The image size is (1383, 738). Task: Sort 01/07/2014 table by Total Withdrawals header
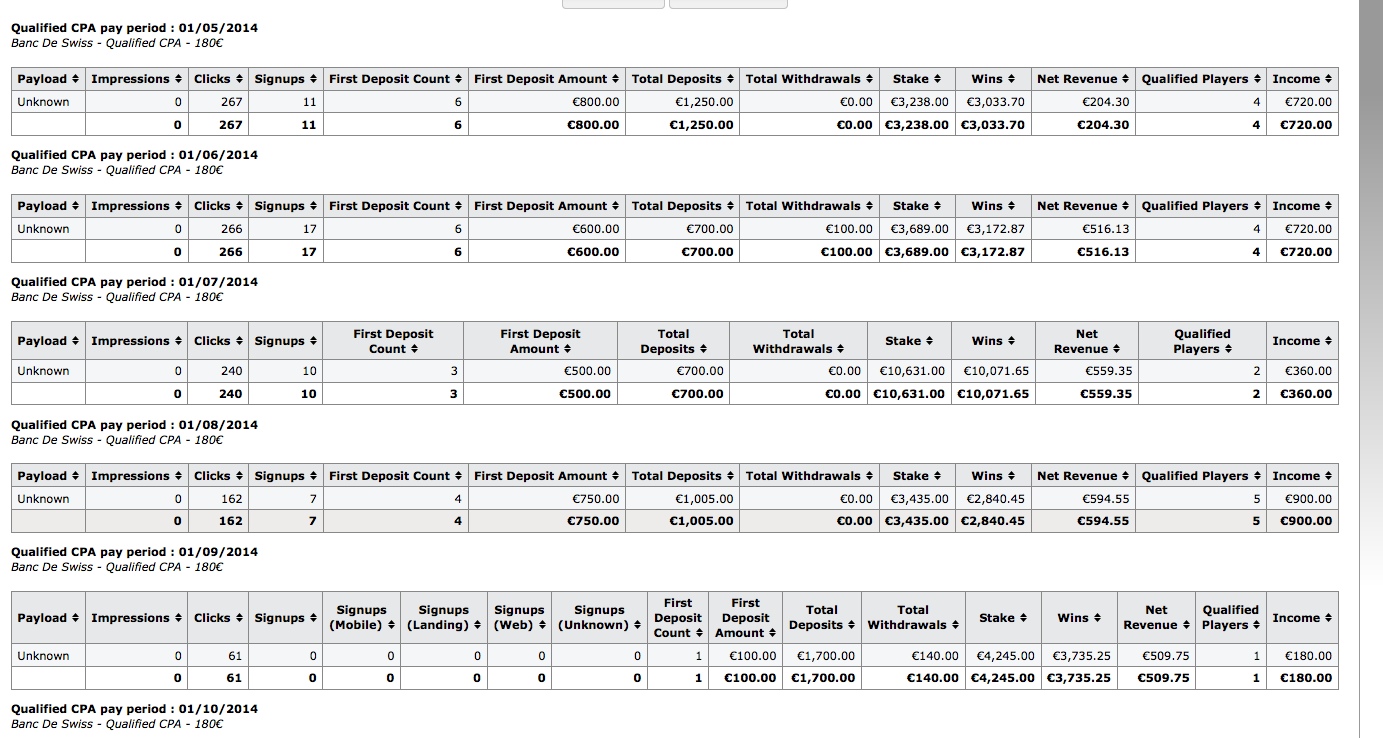[798, 341]
